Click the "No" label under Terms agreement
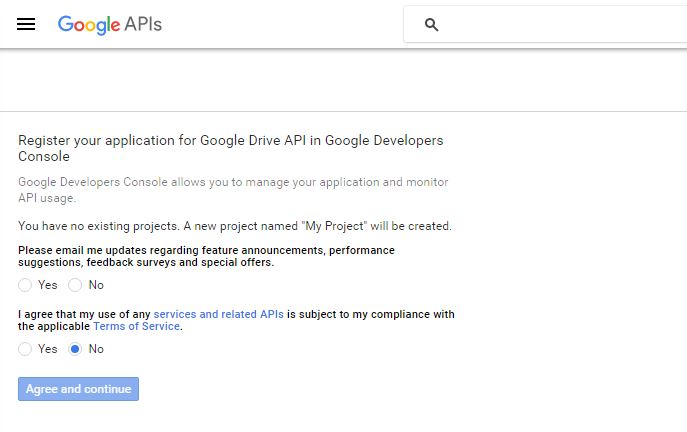 click(96, 349)
